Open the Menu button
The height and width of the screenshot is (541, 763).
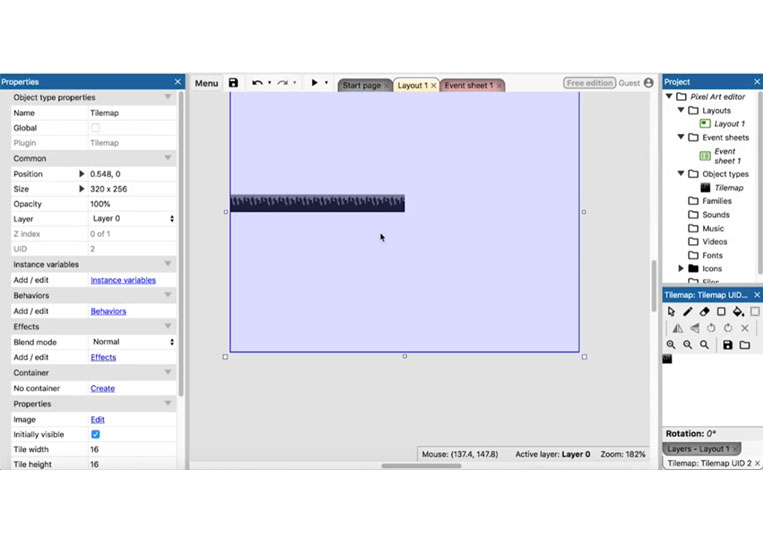point(206,83)
